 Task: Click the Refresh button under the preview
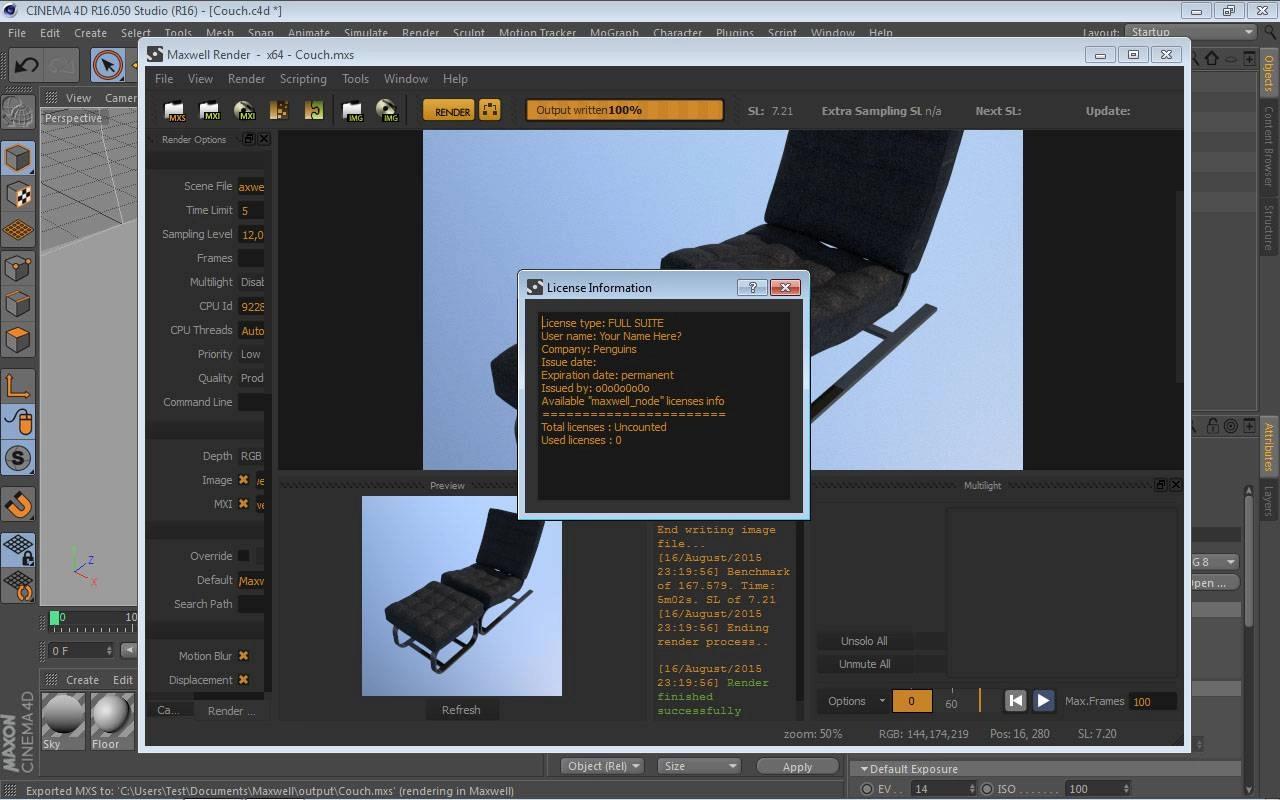[x=461, y=709]
